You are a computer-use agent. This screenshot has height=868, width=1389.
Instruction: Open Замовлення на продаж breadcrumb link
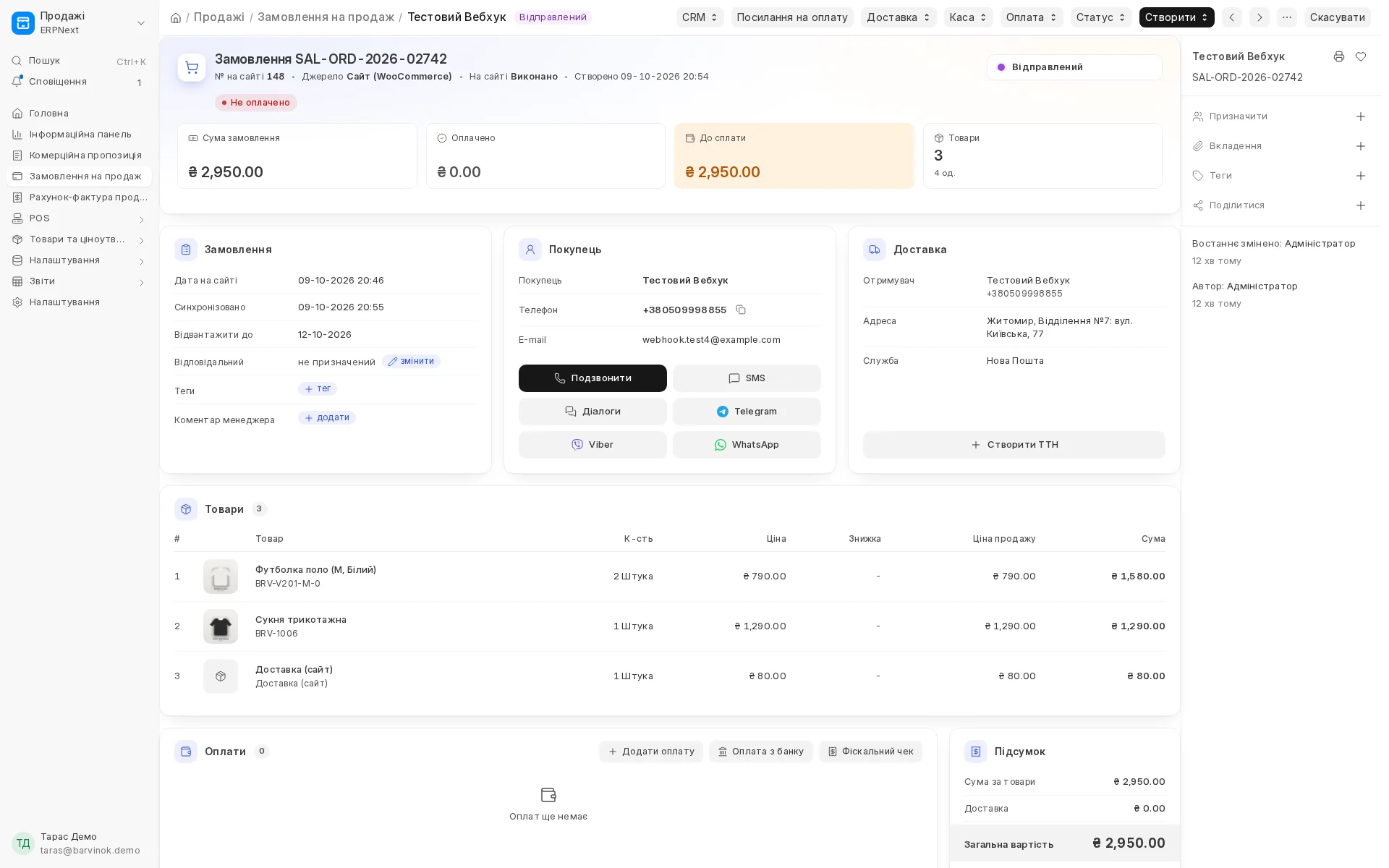[x=326, y=17]
